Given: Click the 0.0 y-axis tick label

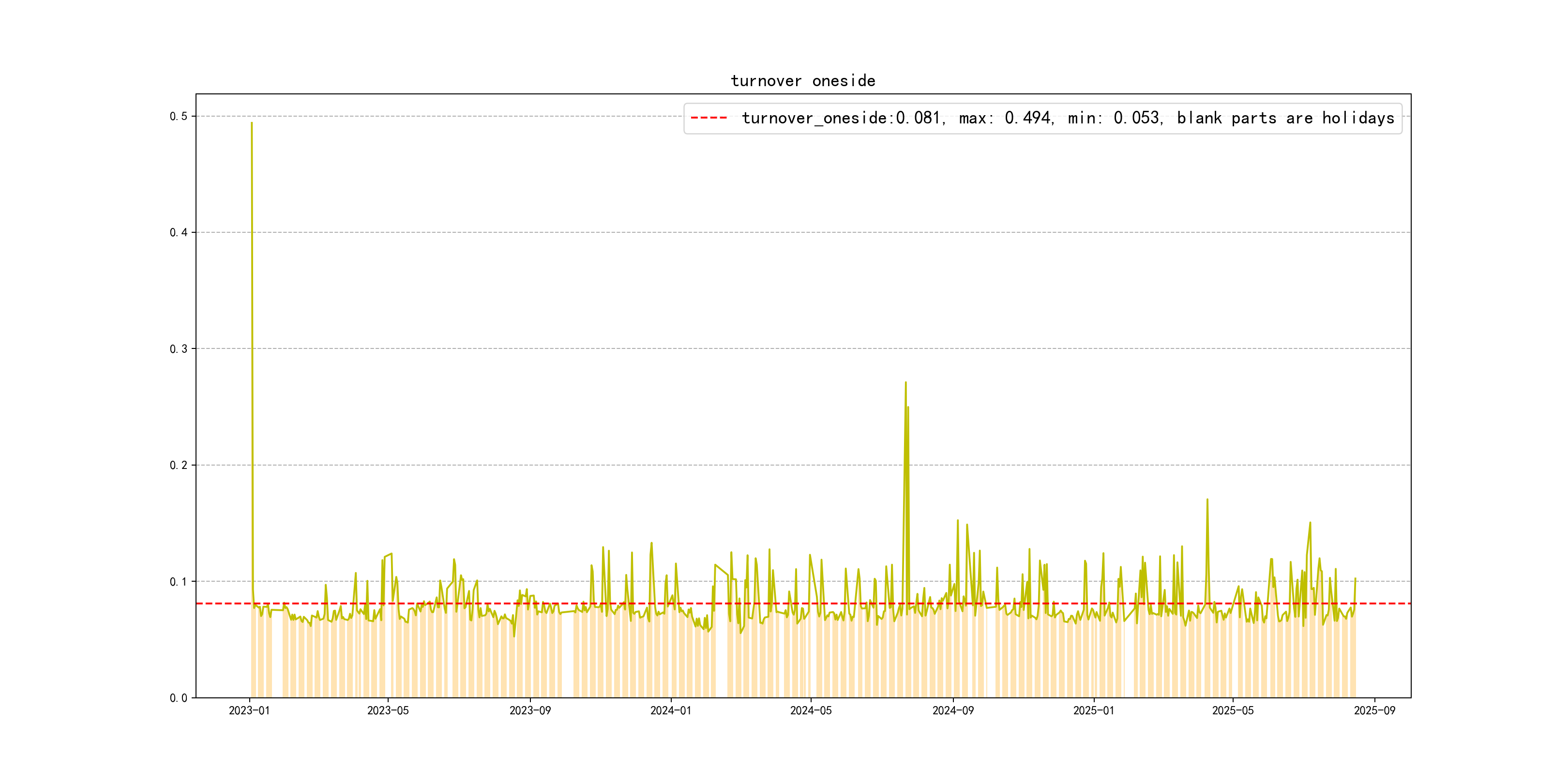Looking at the screenshot, I should 179,697.
